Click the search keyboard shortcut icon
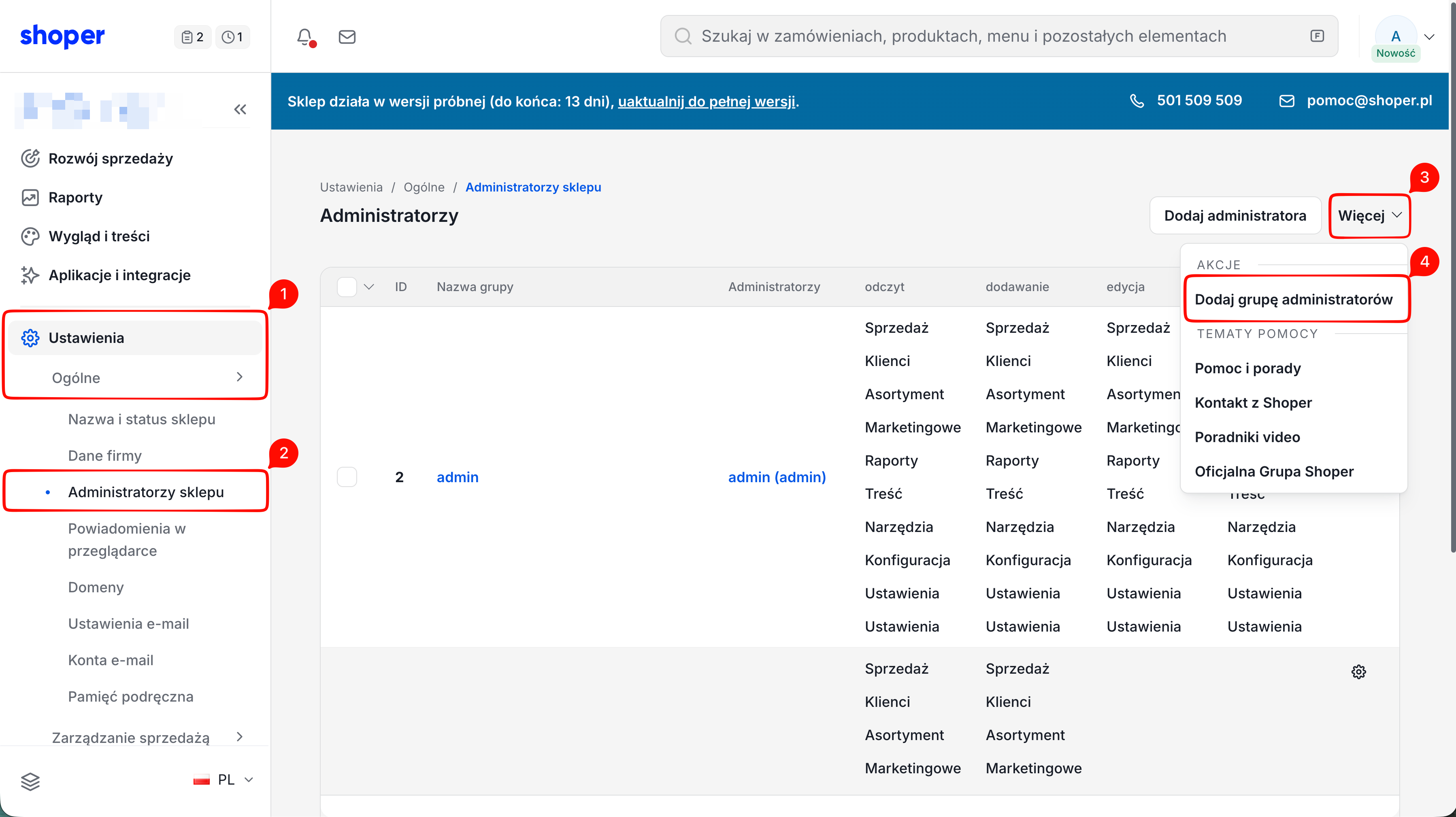This screenshot has height=817, width=1456. pos(1317,36)
